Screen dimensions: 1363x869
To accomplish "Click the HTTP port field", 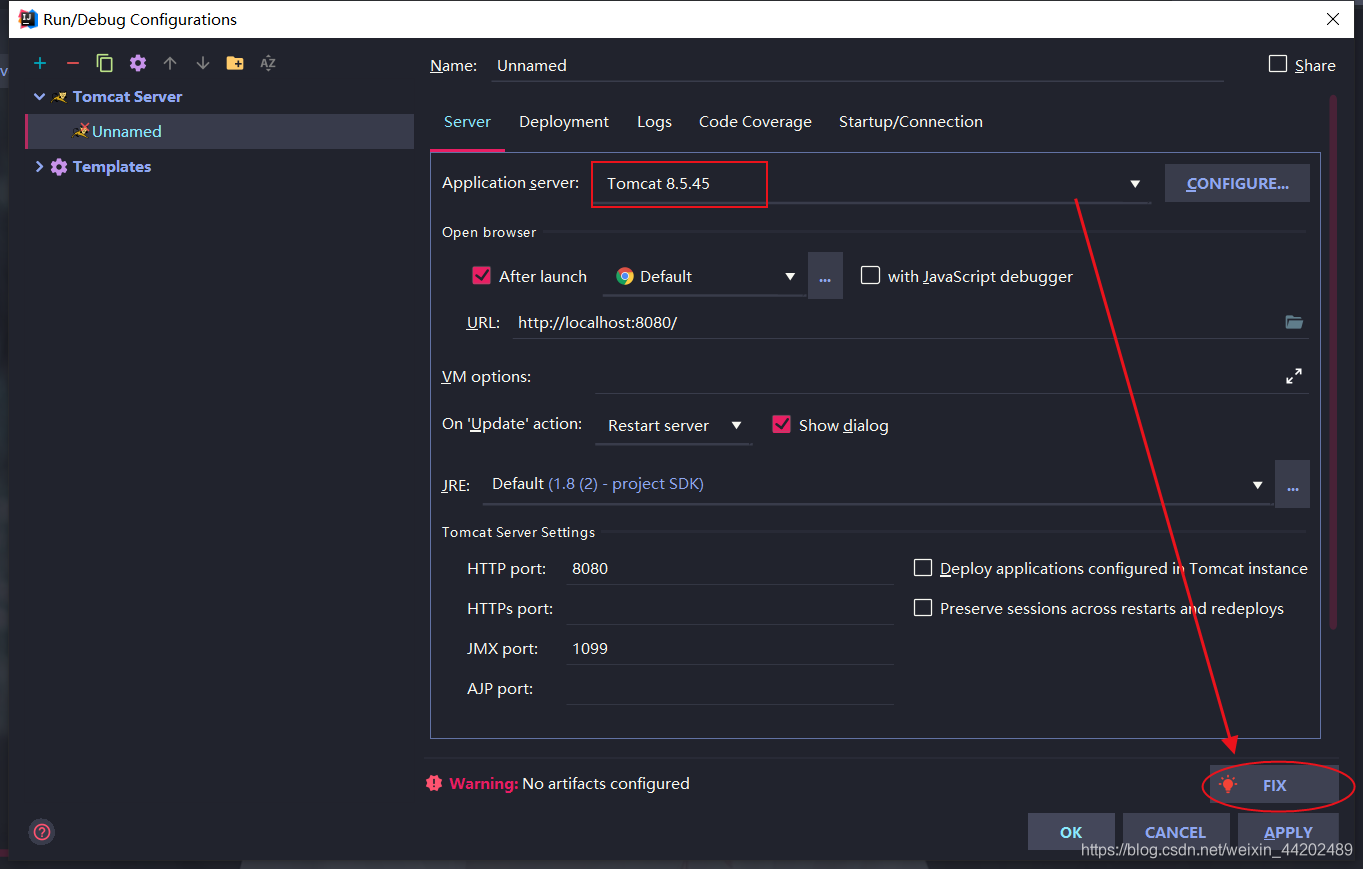I will (x=729, y=568).
